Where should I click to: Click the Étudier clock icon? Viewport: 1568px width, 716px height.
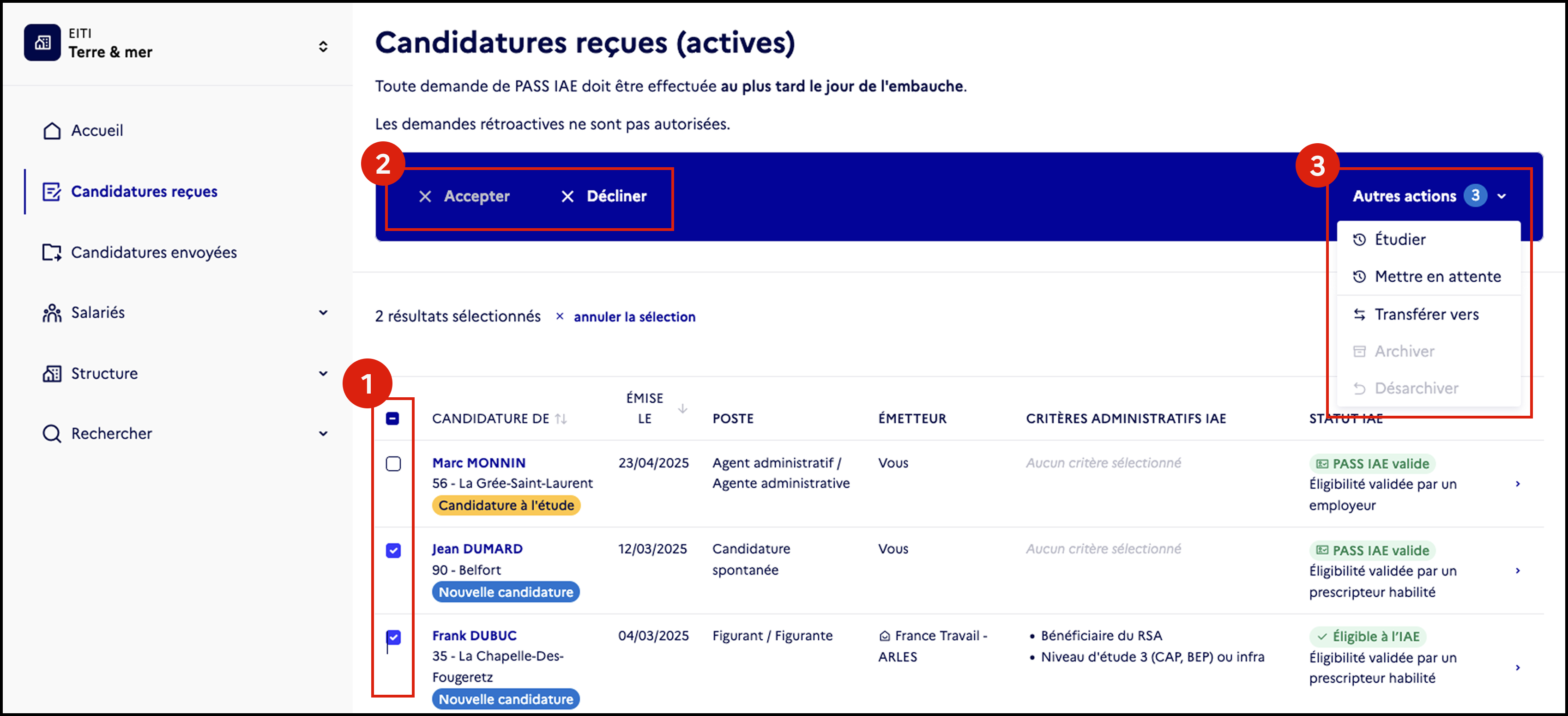click(x=1359, y=240)
